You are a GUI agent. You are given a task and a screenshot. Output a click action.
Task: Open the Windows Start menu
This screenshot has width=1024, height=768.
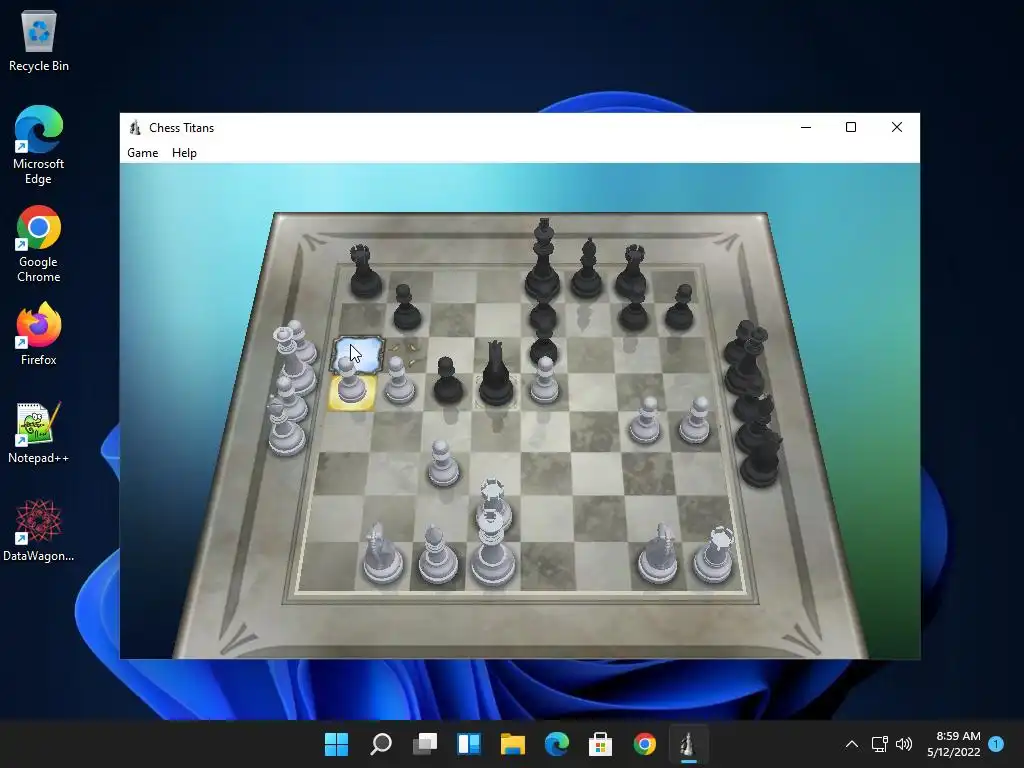[336, 744]
